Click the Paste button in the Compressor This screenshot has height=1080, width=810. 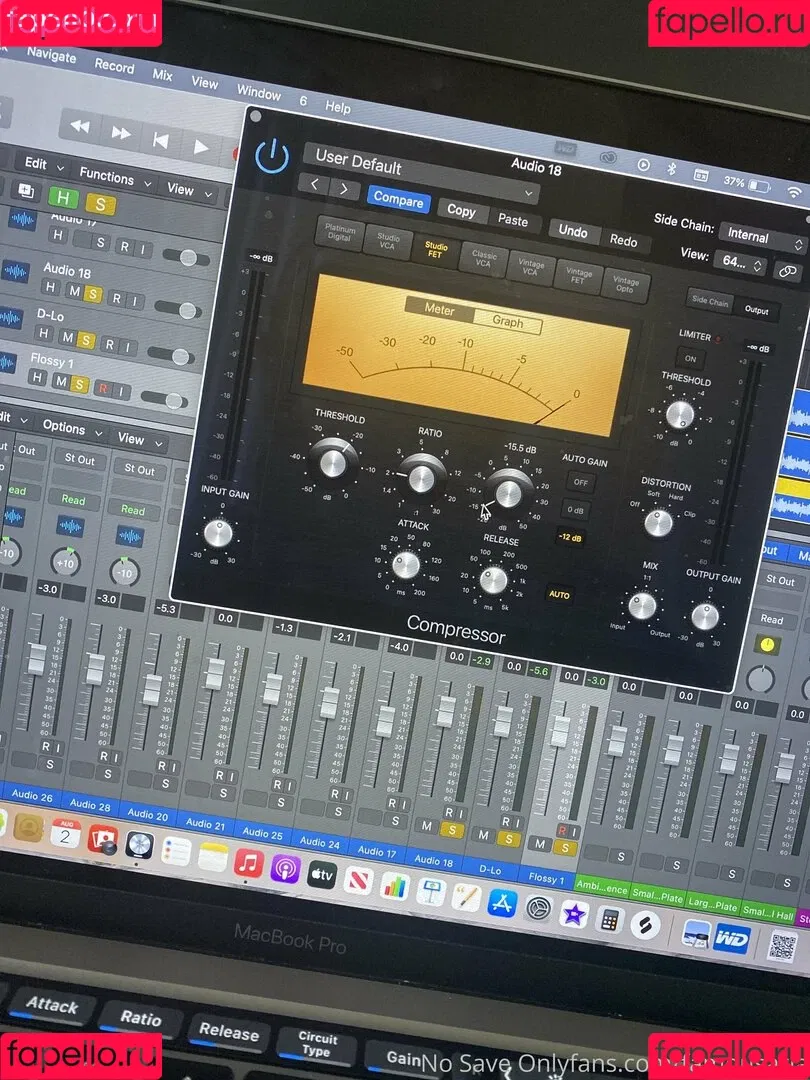click(512, 220)
